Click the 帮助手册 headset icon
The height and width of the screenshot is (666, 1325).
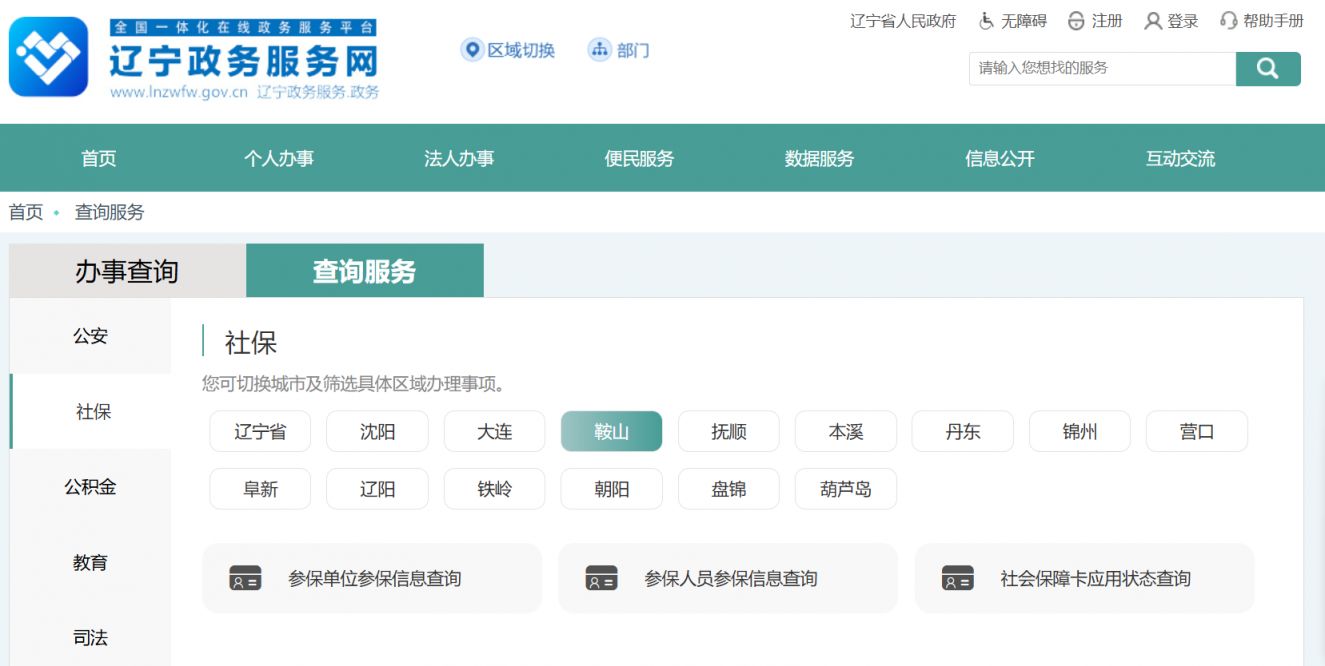point(1229,21)
